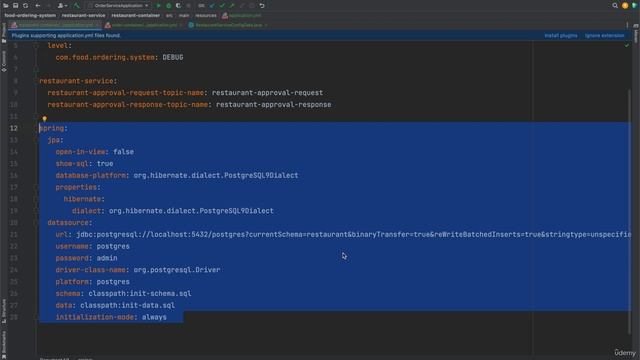Click the username: postgres line
Viewport: 640px width, 360px height.
[93, 247]
